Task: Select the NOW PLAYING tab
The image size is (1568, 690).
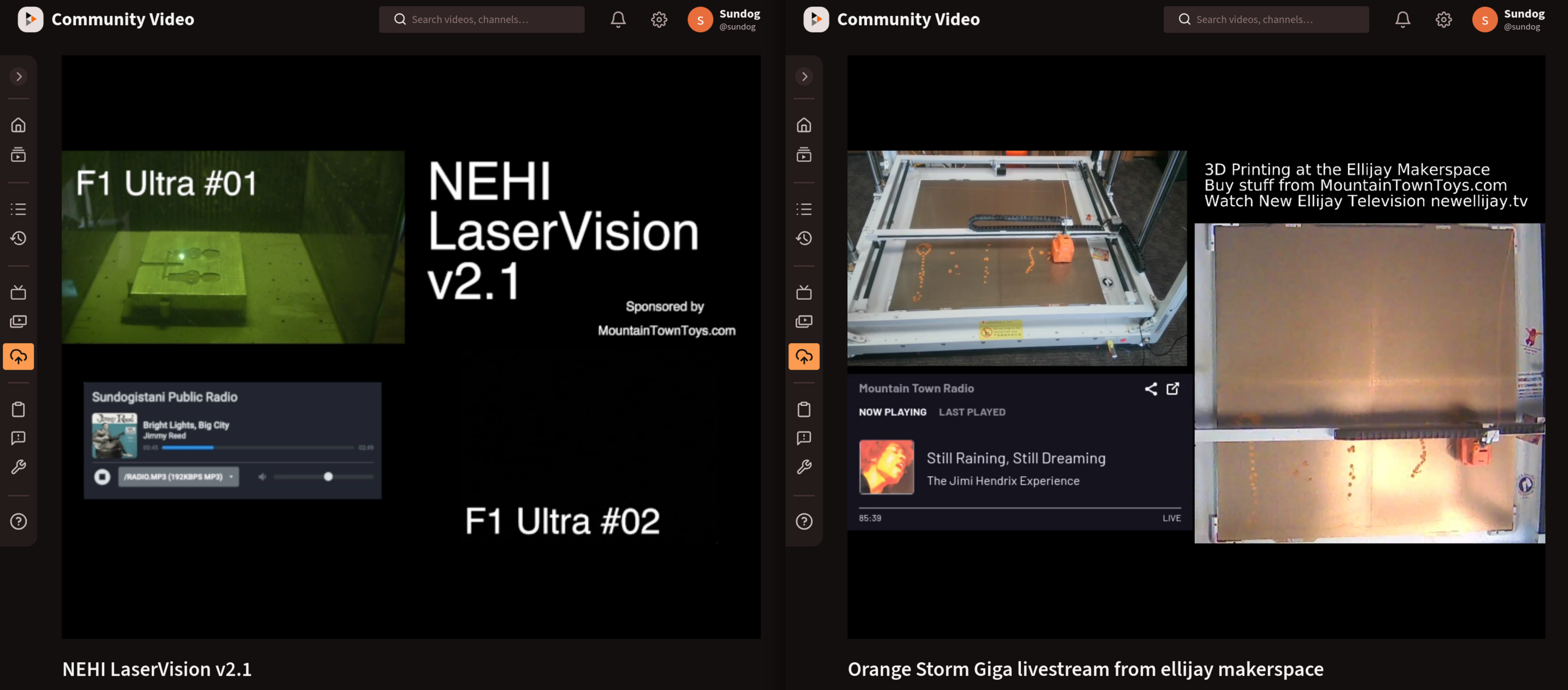Action: click(x=892, y=412)
